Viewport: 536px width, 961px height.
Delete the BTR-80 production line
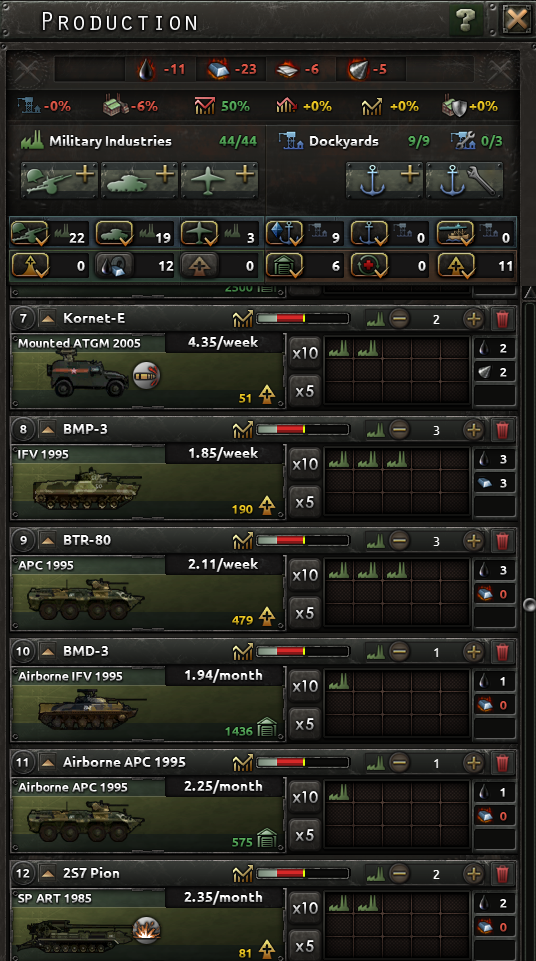[x=502, y=541]
